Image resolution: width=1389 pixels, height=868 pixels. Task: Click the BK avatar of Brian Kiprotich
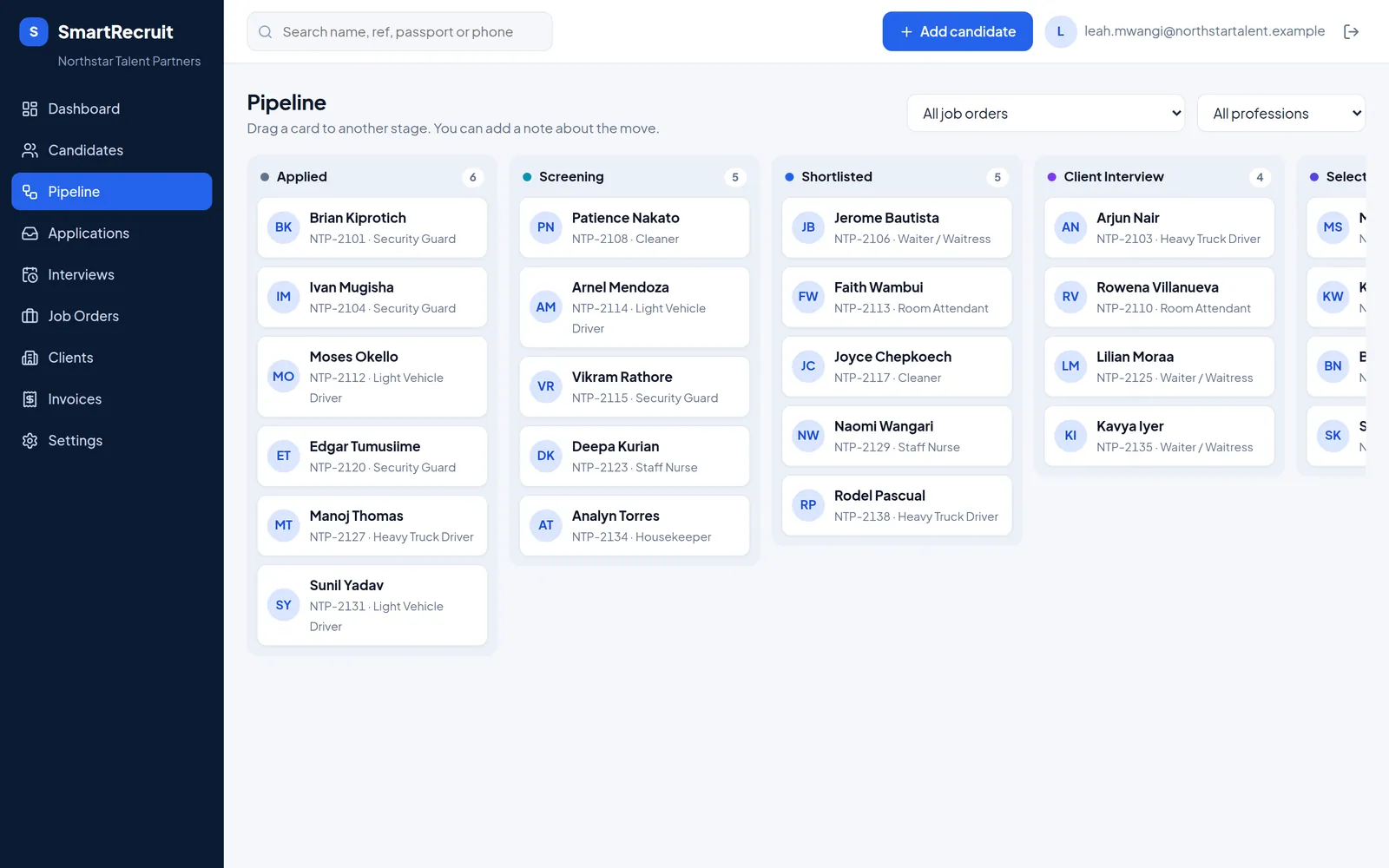coord(284,227)
